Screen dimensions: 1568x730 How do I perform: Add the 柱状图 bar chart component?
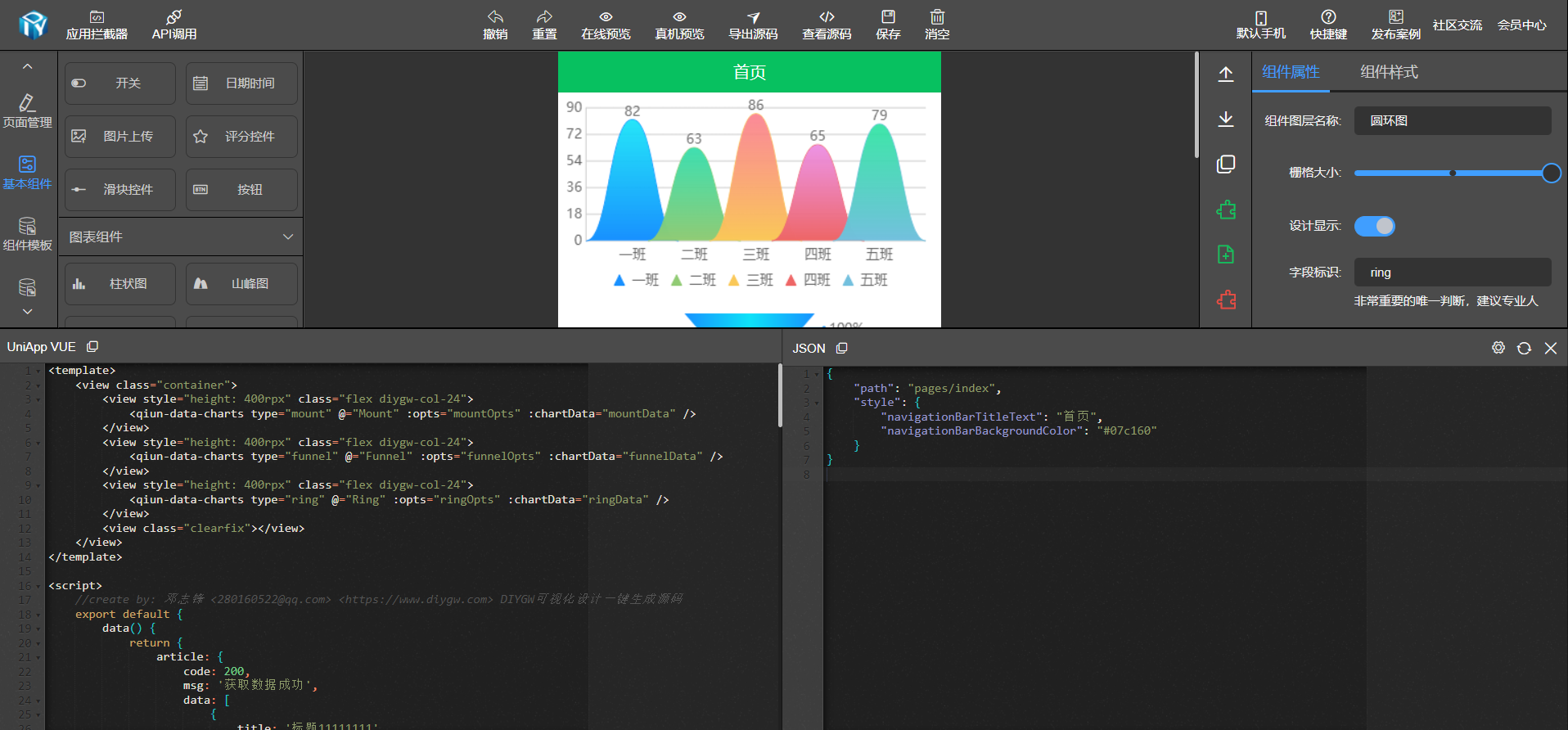click(x=120, y=284)
